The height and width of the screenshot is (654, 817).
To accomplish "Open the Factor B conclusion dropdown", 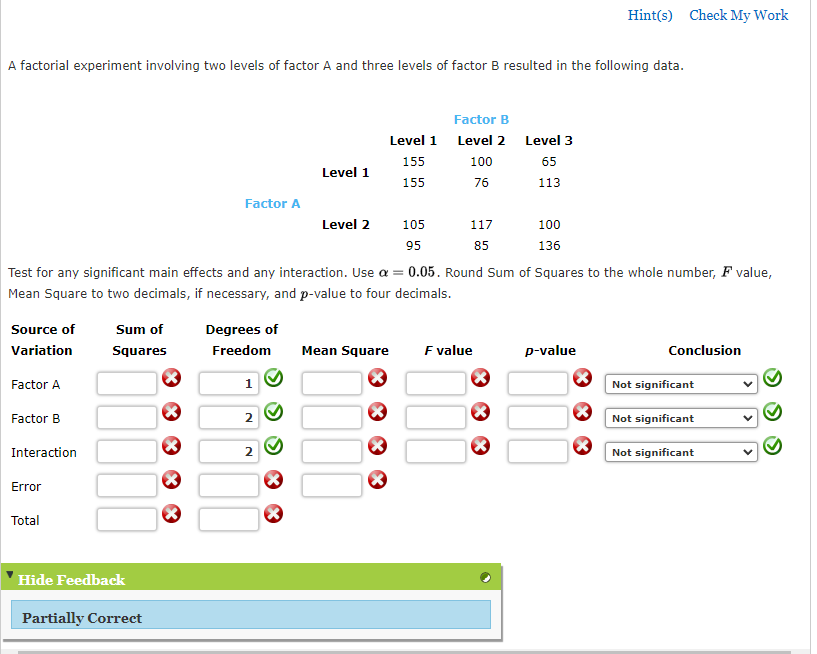I will (680, 418).
